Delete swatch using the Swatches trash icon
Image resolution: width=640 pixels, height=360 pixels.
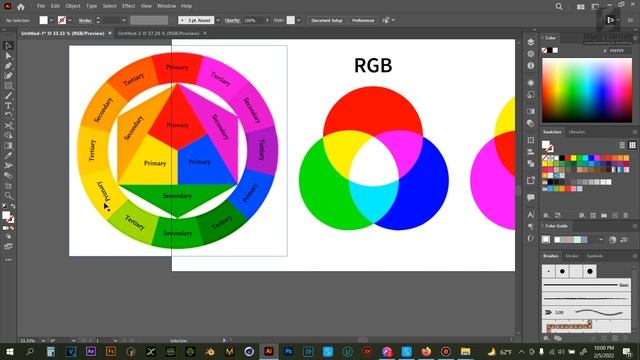point(625,215)
